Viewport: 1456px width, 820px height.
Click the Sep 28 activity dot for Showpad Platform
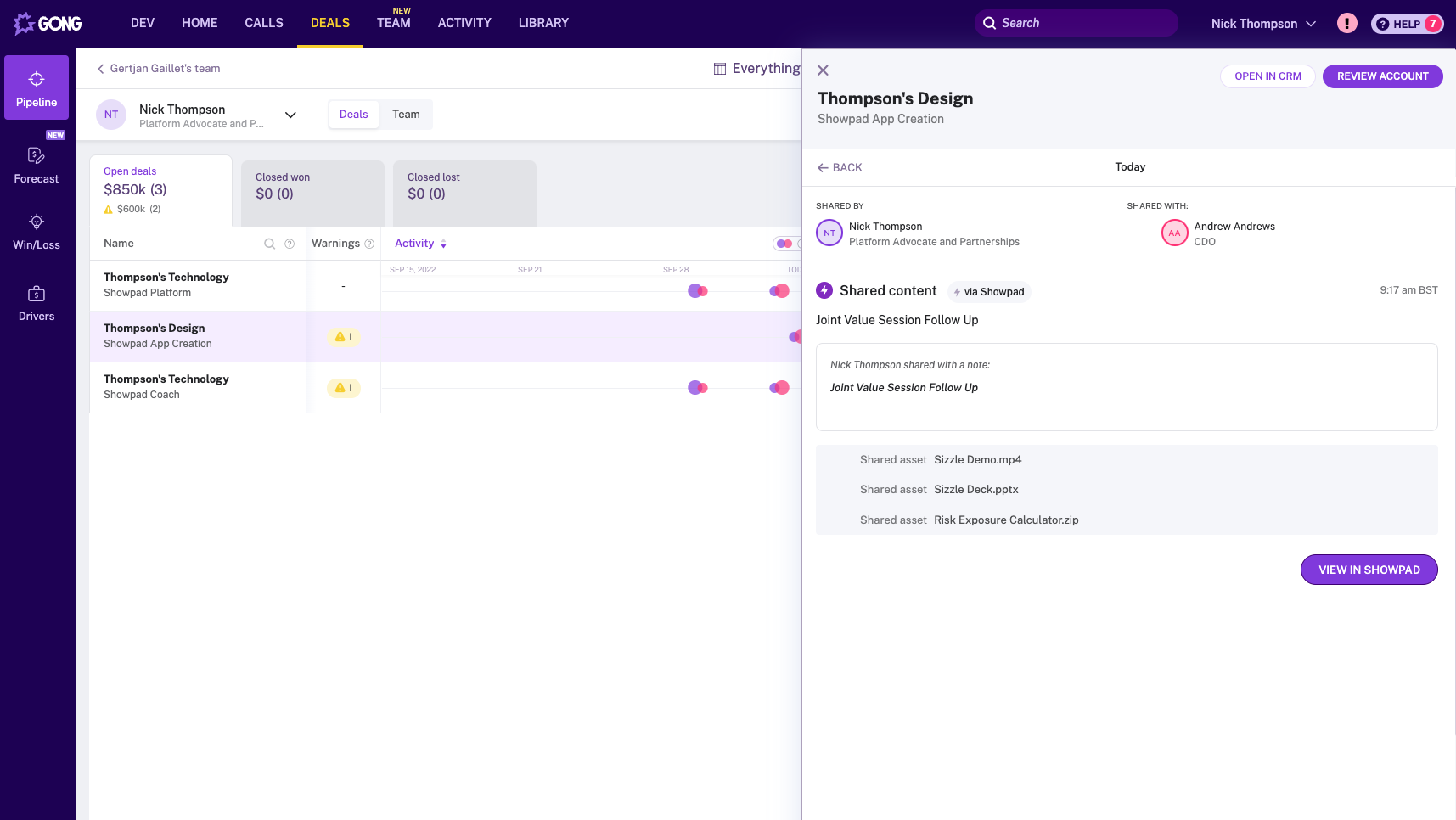pos(697,291)
